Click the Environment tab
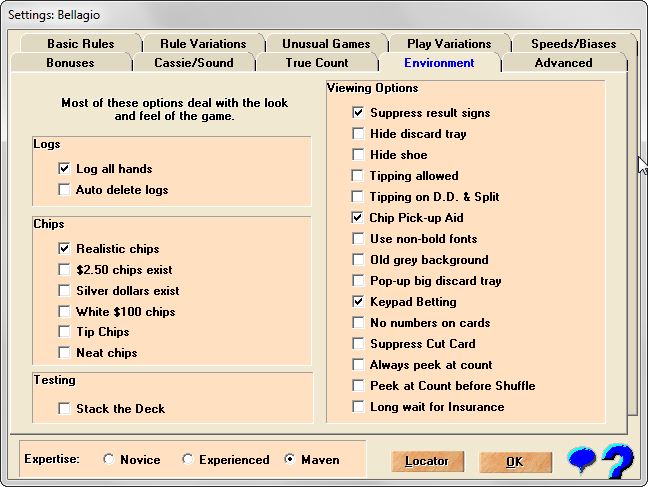The image size is (648, 487). pyautogui.click(x=439, y=62)
